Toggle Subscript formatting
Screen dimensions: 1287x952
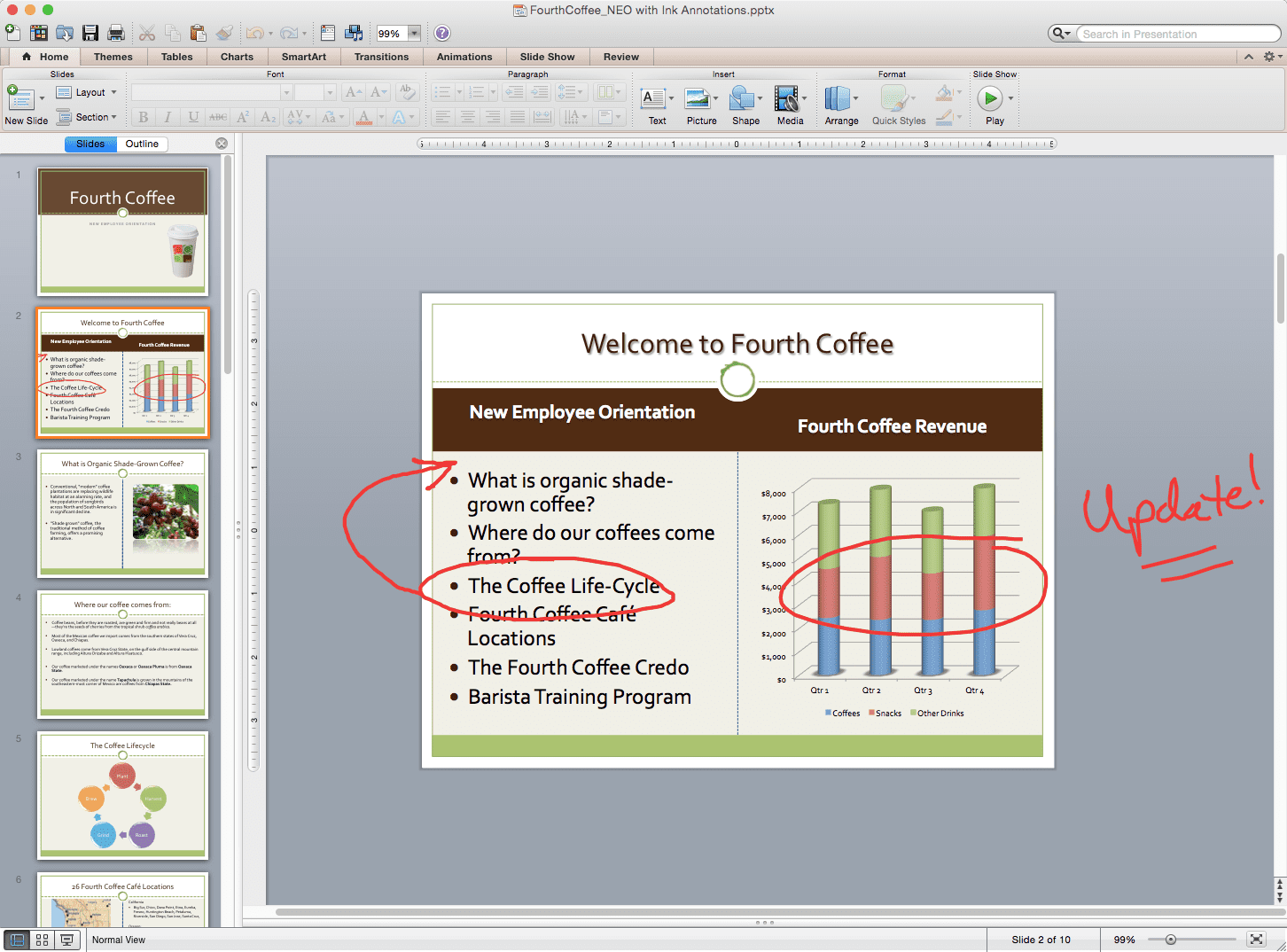pyautogui.click(x=268, y=117)
